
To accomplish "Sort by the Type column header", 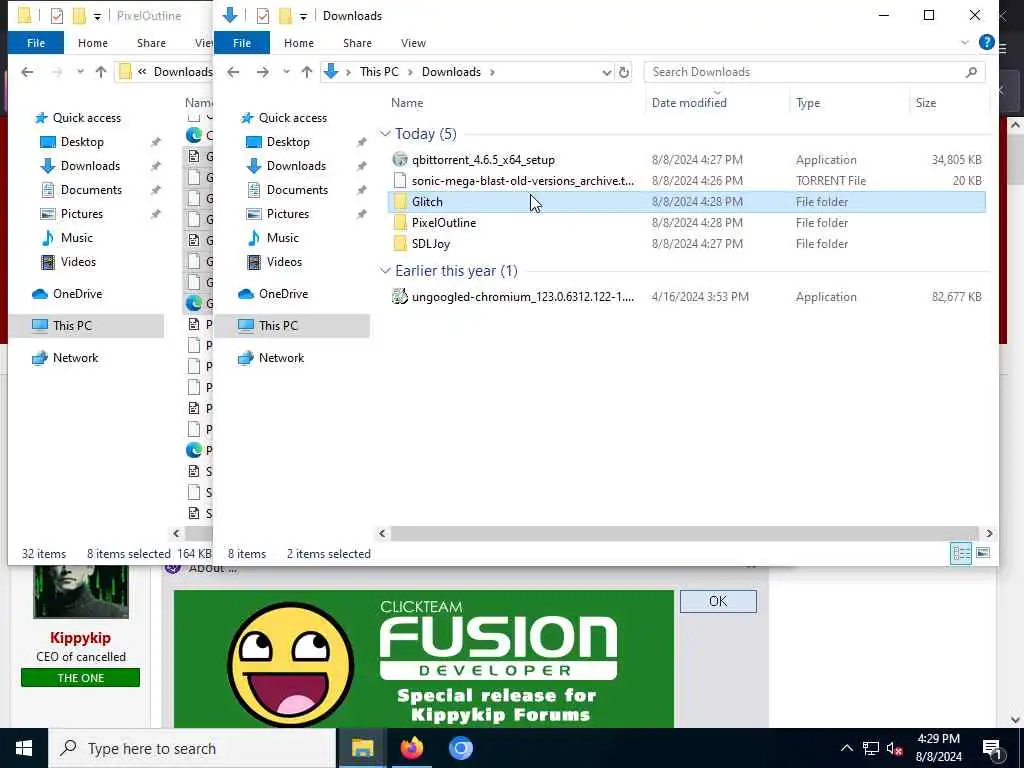I will (x=808, y=103).
